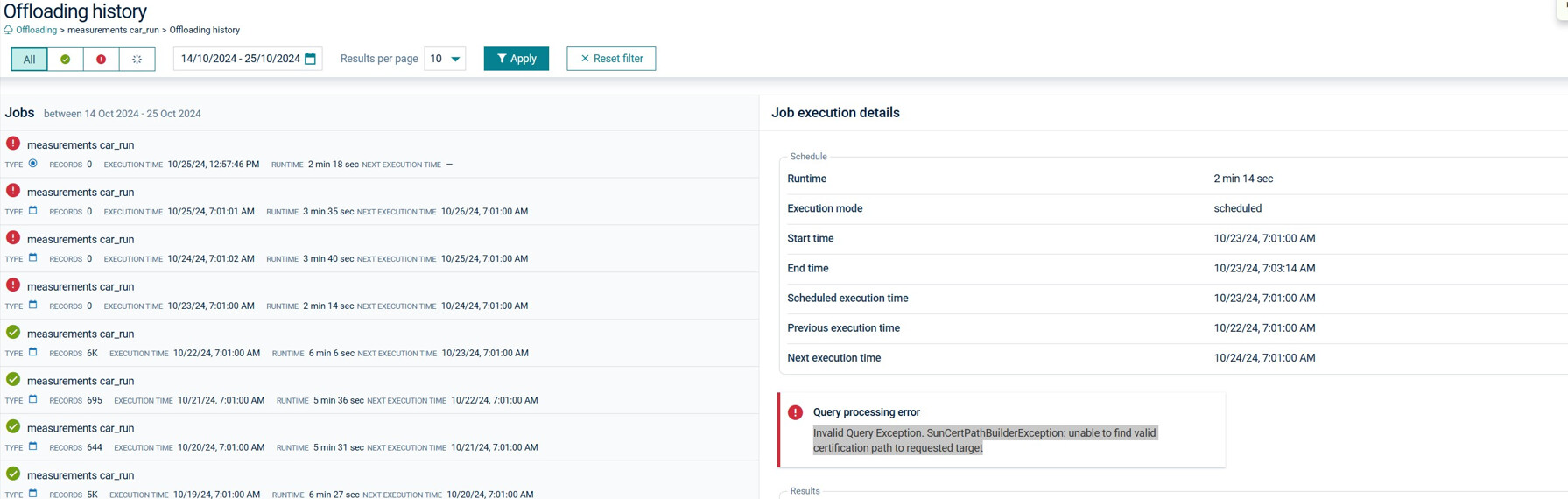Screen dimensions: 1568x499
Task: Go to the Offloading breadcrumb link
Action: coord(36,30)
